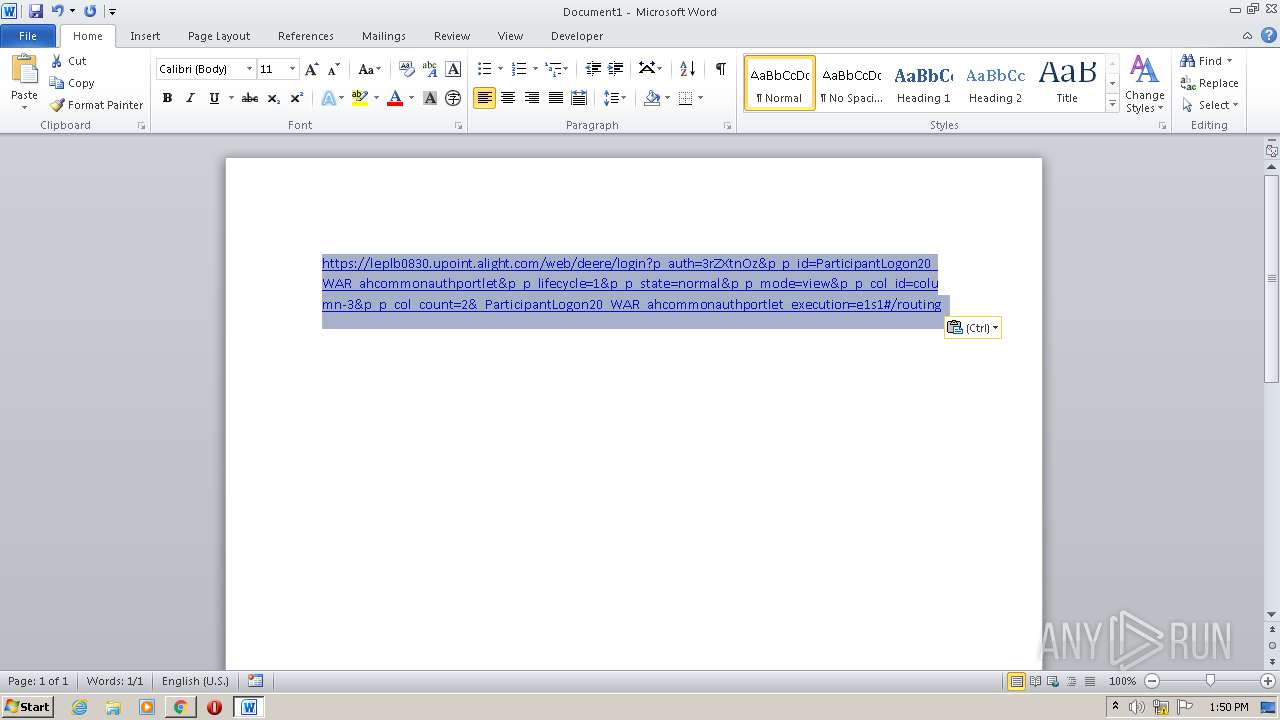This screenshot has width=1280, height=720.
Task: Undo the last action
Action: point(58,11)
